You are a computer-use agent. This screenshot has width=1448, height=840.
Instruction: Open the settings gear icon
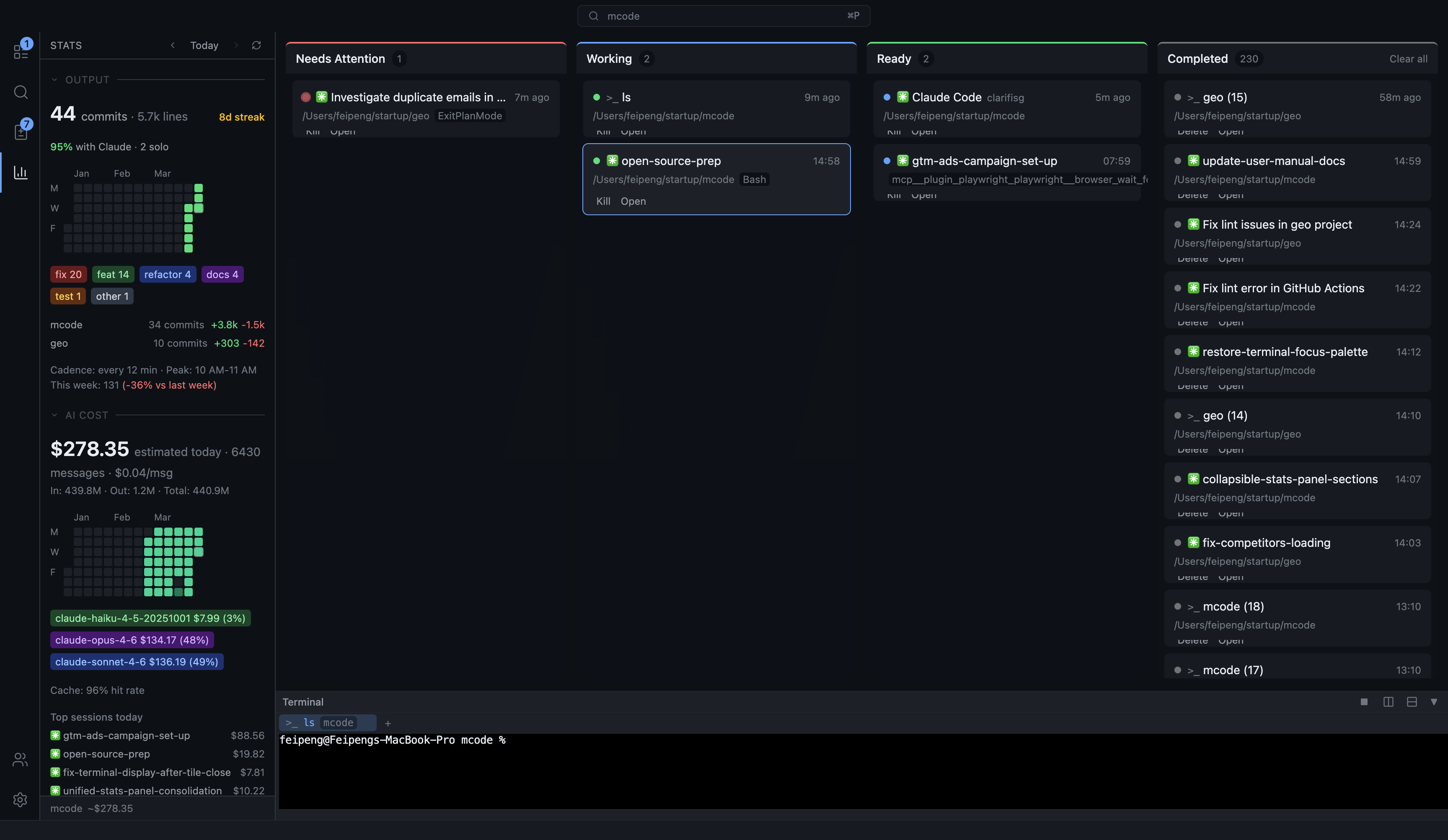tap(20, 800)
